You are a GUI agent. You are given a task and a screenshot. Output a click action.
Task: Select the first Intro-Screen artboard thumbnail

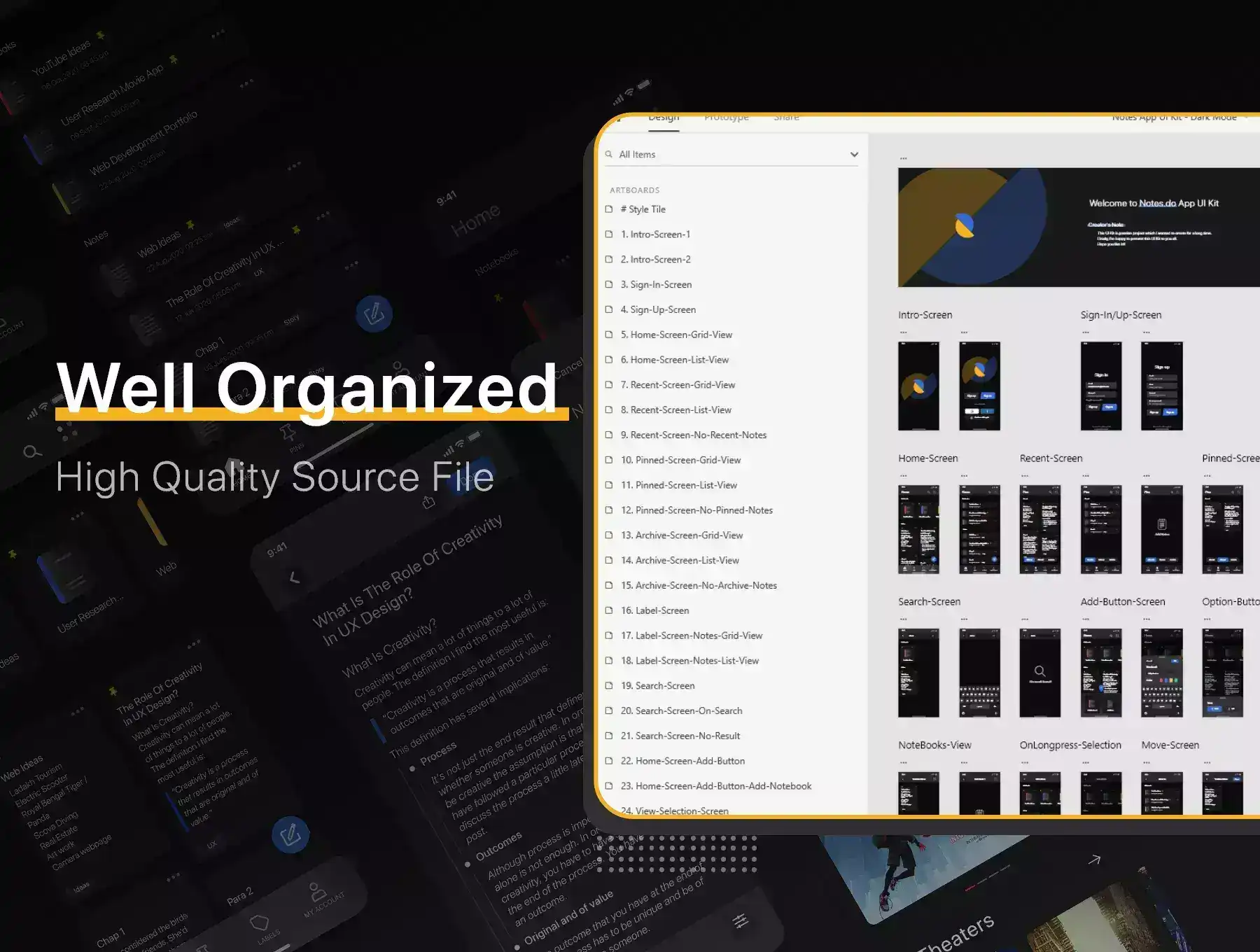click(x=918, y=386)
